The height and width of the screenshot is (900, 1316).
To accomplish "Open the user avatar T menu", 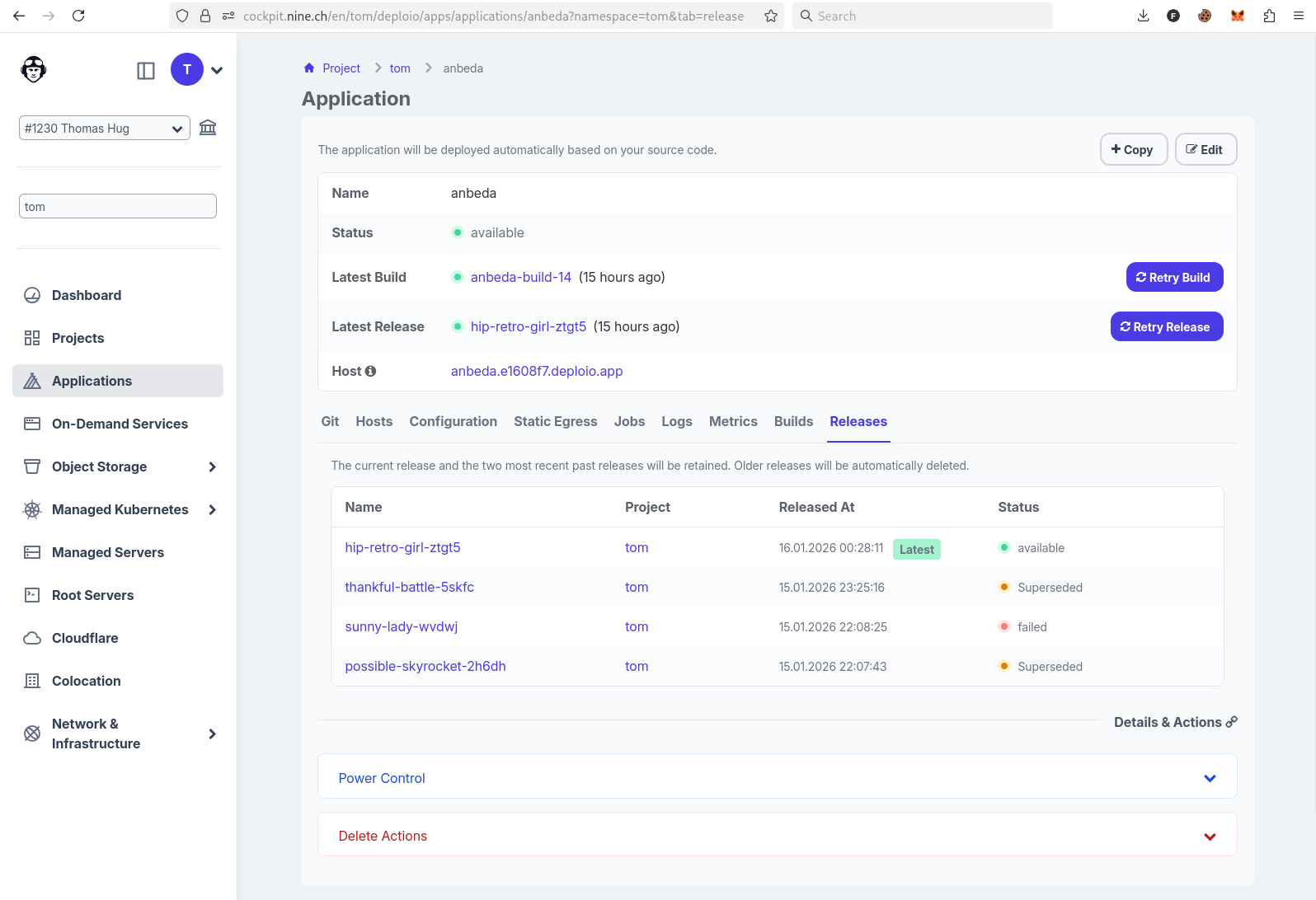I will (x=187, y=70).
